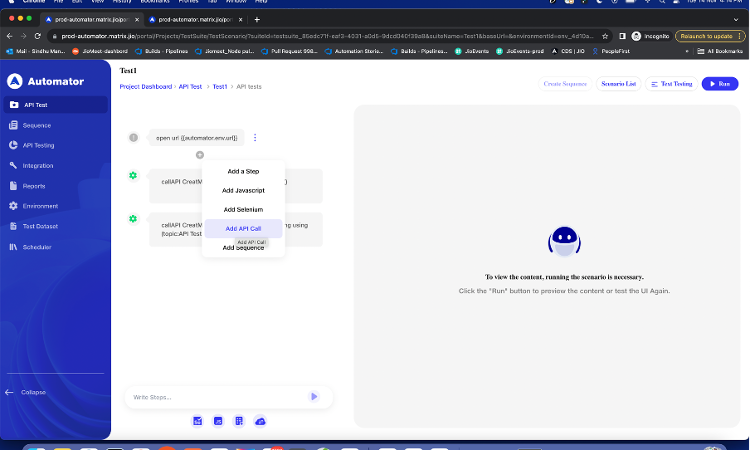Click the Automator logo icon
750x452 pixels.
(15, 81)
